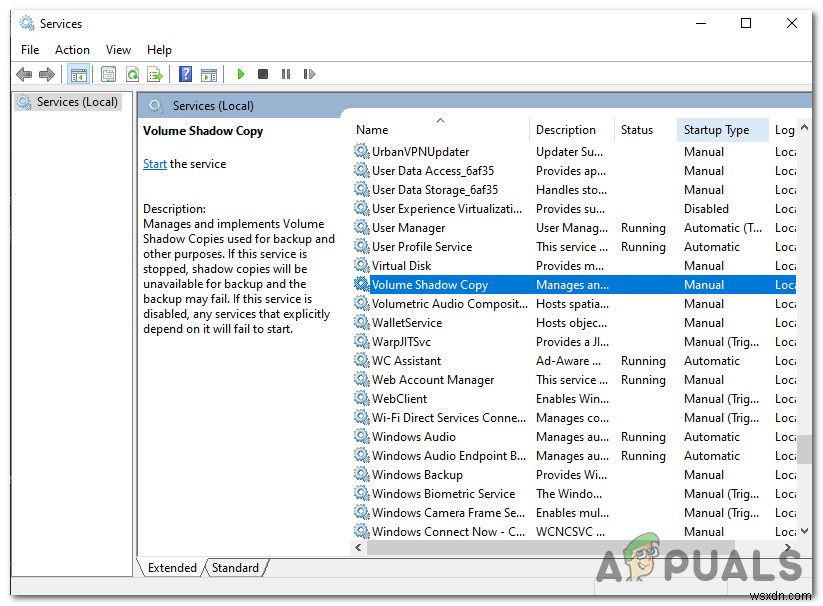
Task: Switch to the Standard tab
Action: [x=235, y=567]
